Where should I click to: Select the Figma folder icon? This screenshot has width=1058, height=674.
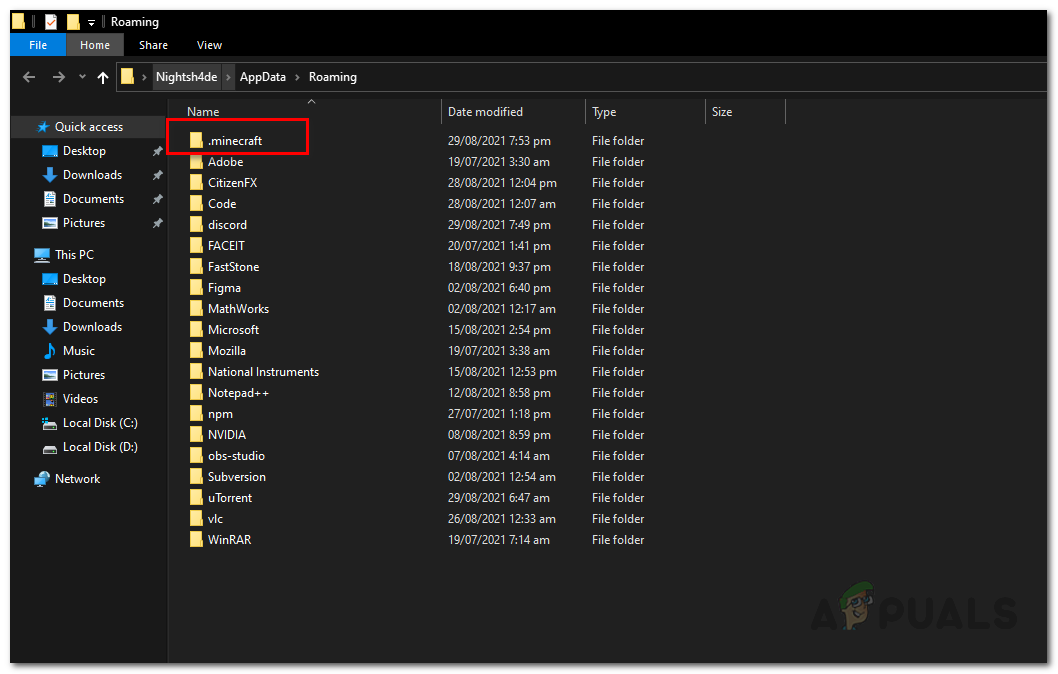coord(196,287)
